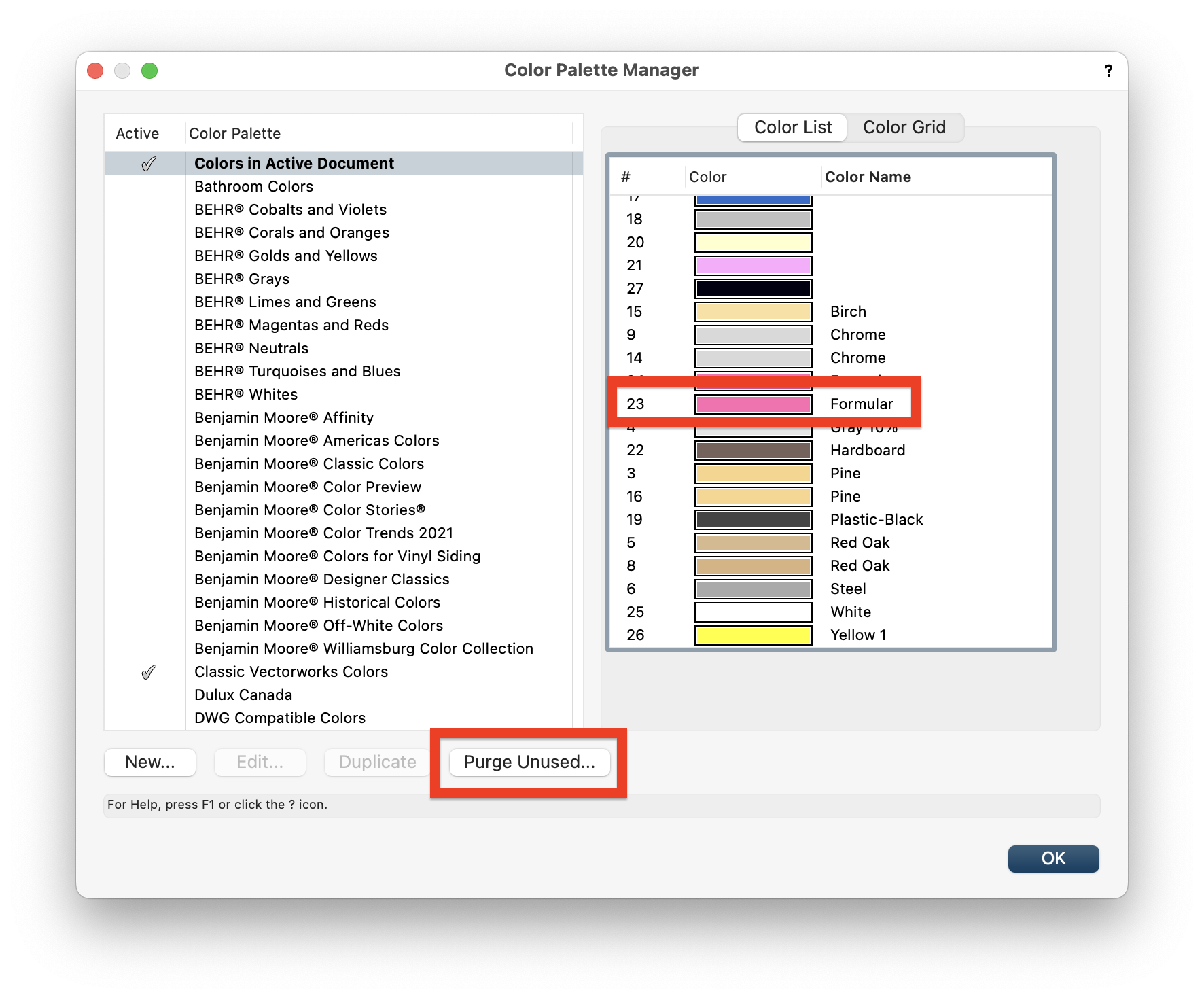
Task: Select DWG Compatible Colors palette
Action: (279, 718)
